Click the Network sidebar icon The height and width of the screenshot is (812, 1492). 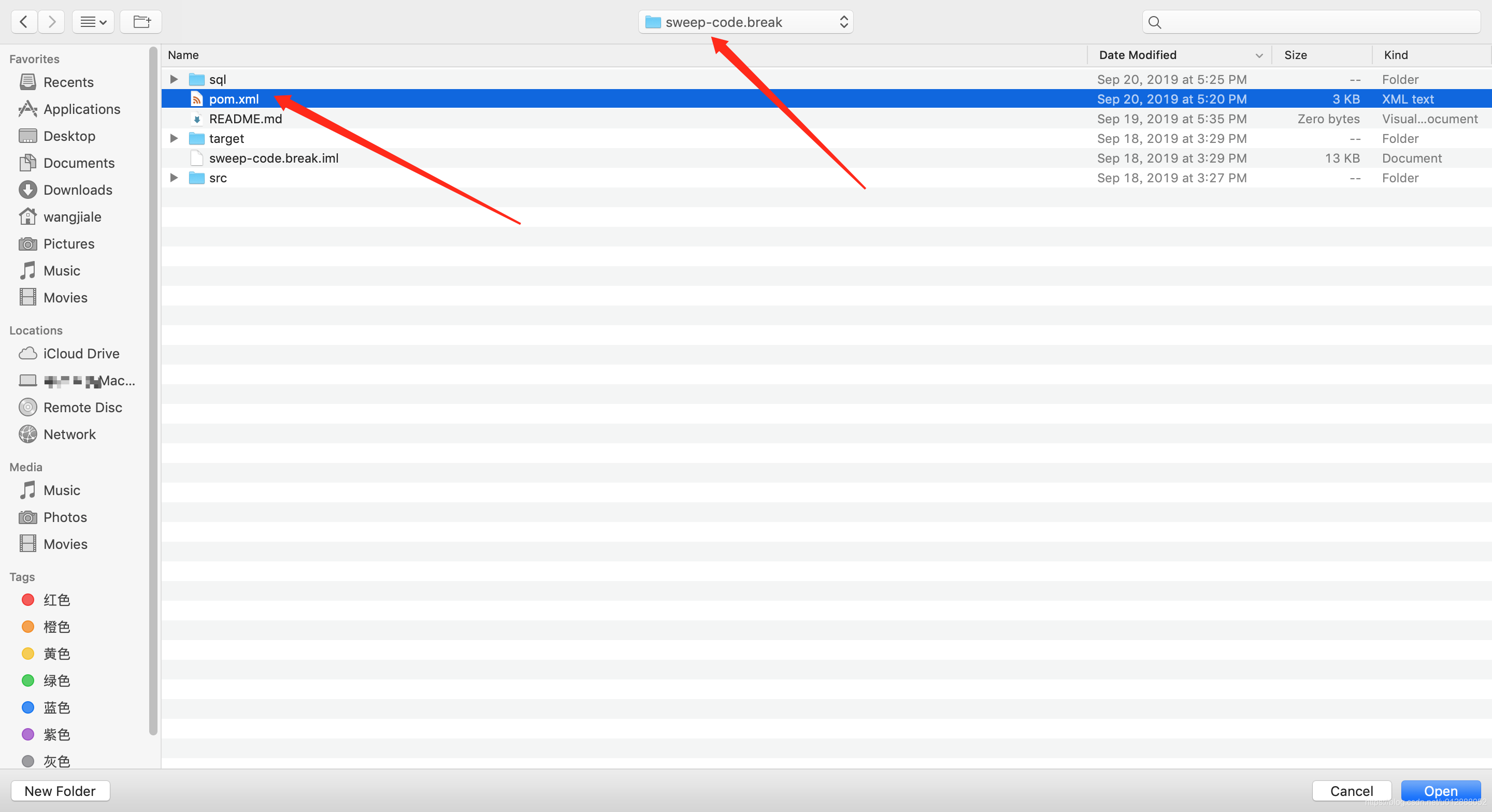pyautogui.click(x=27, y=434)
